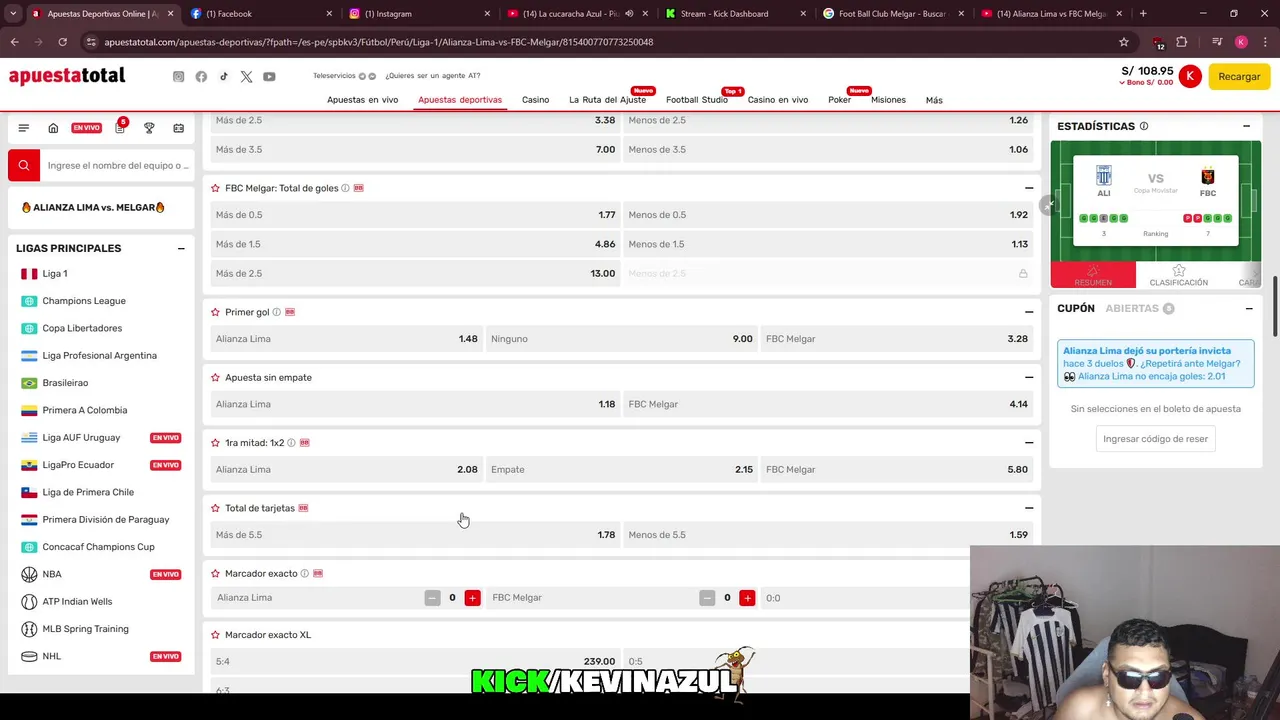Image resolution: width=1280 pixels, height=720 pixels.
Task: Open the Facebook icon in header
Action: pyautogui.click(x=201, y=76)
